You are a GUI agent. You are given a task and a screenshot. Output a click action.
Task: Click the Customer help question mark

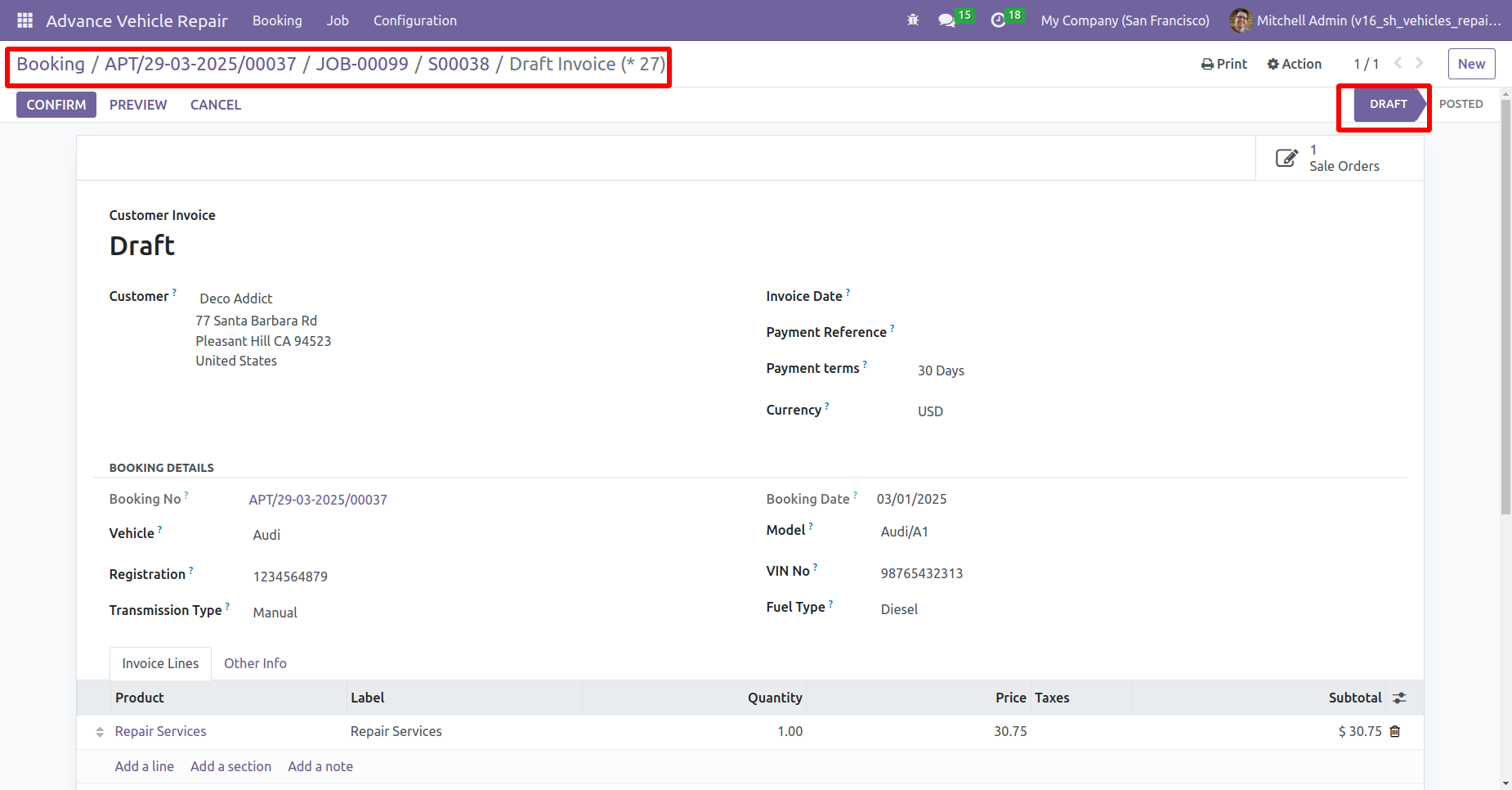pyautogui.click(x=174, y=292)
